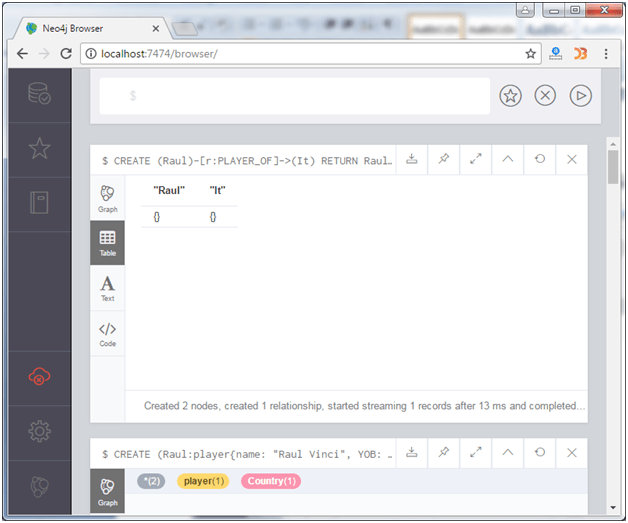Export the PLAYER_OF result via download icon

(411, 159)
